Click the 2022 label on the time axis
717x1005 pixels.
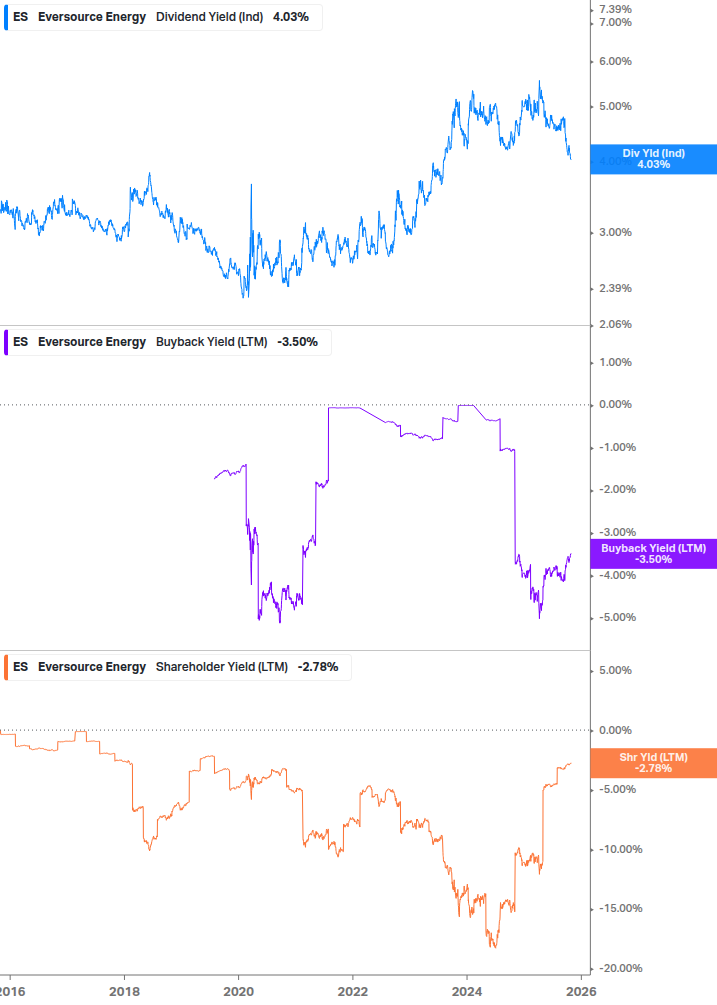(352, 991)
